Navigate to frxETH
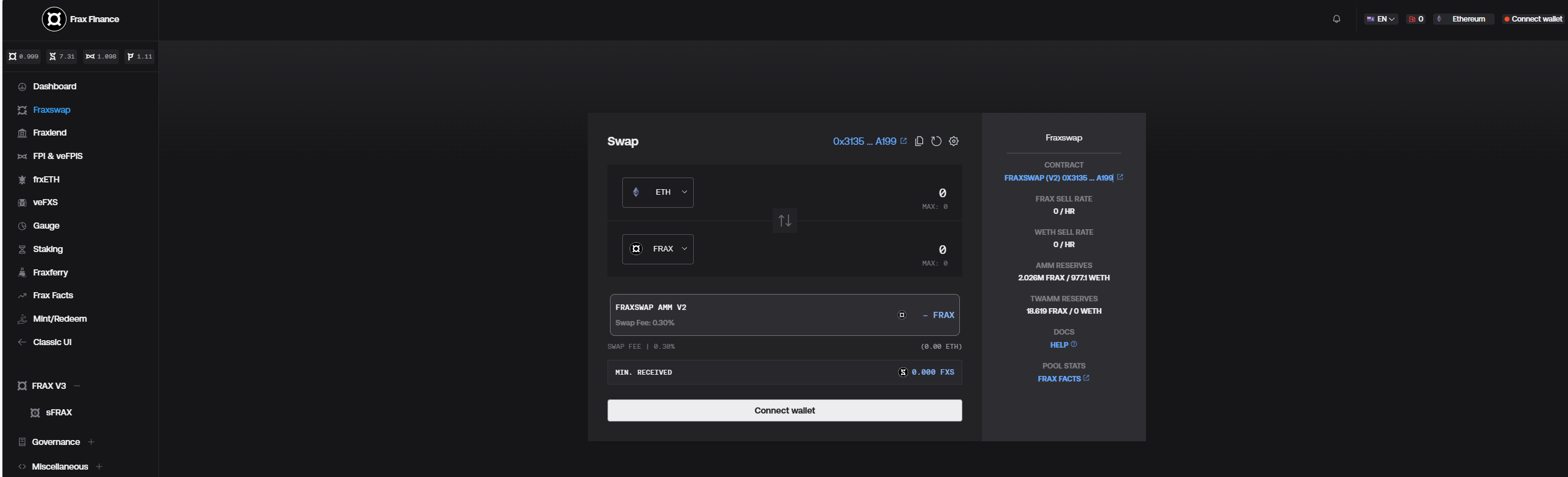Screen dimensions: 1568x477 (46, 179)
